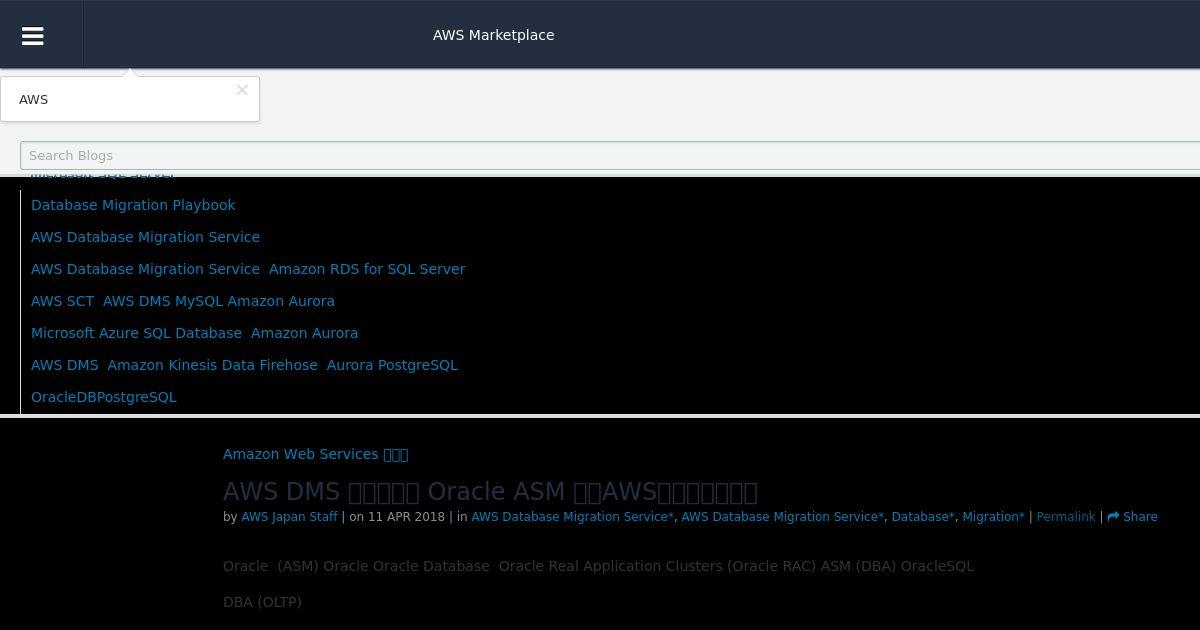Viewport: 1200px width, 630px height.
Task: Close the AWS popup with X
Action: coord(242,90)
